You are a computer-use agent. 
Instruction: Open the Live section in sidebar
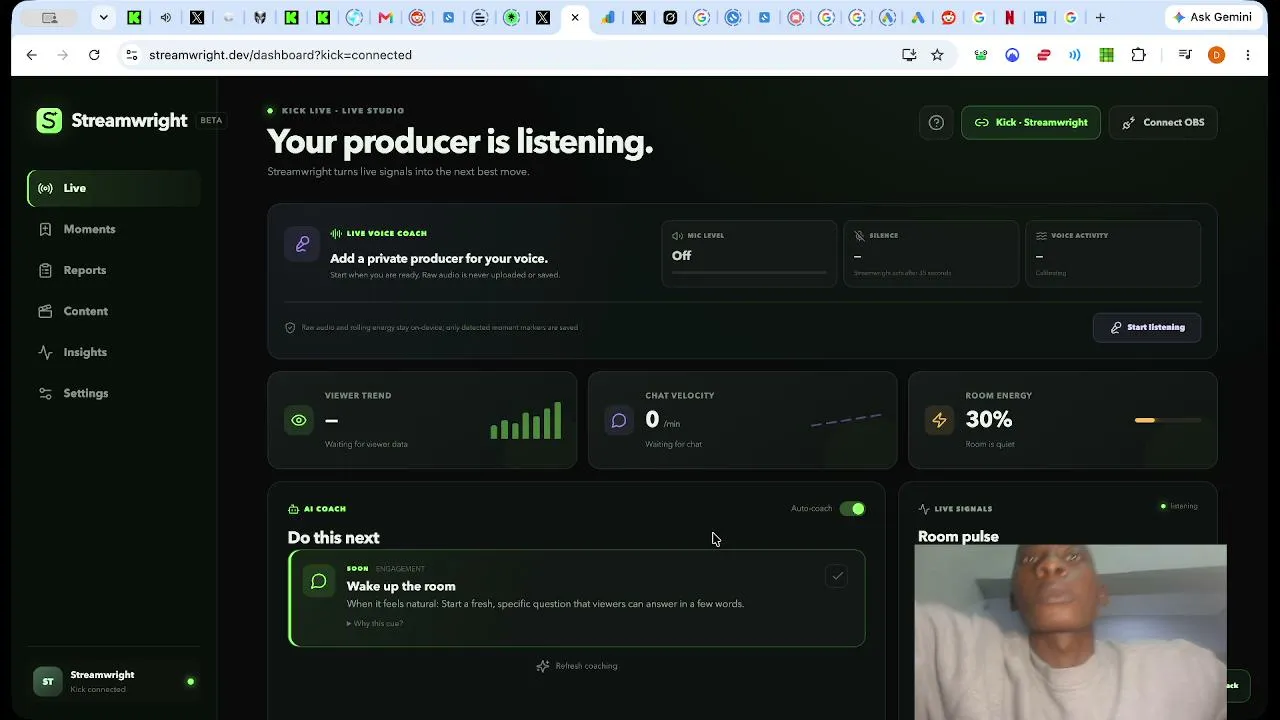click(114, 188)
